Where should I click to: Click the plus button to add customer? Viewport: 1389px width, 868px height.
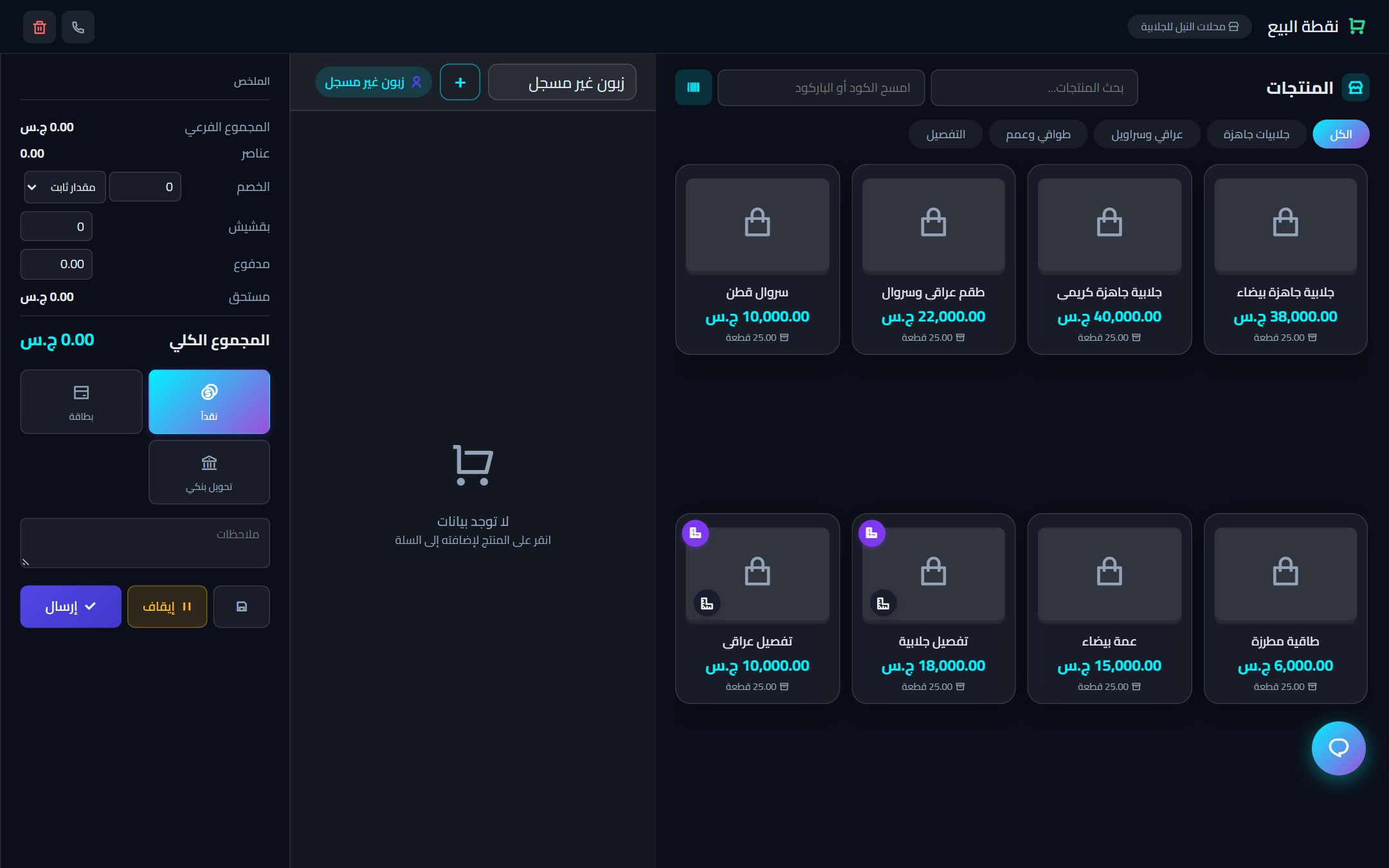(x=460, y=82)
